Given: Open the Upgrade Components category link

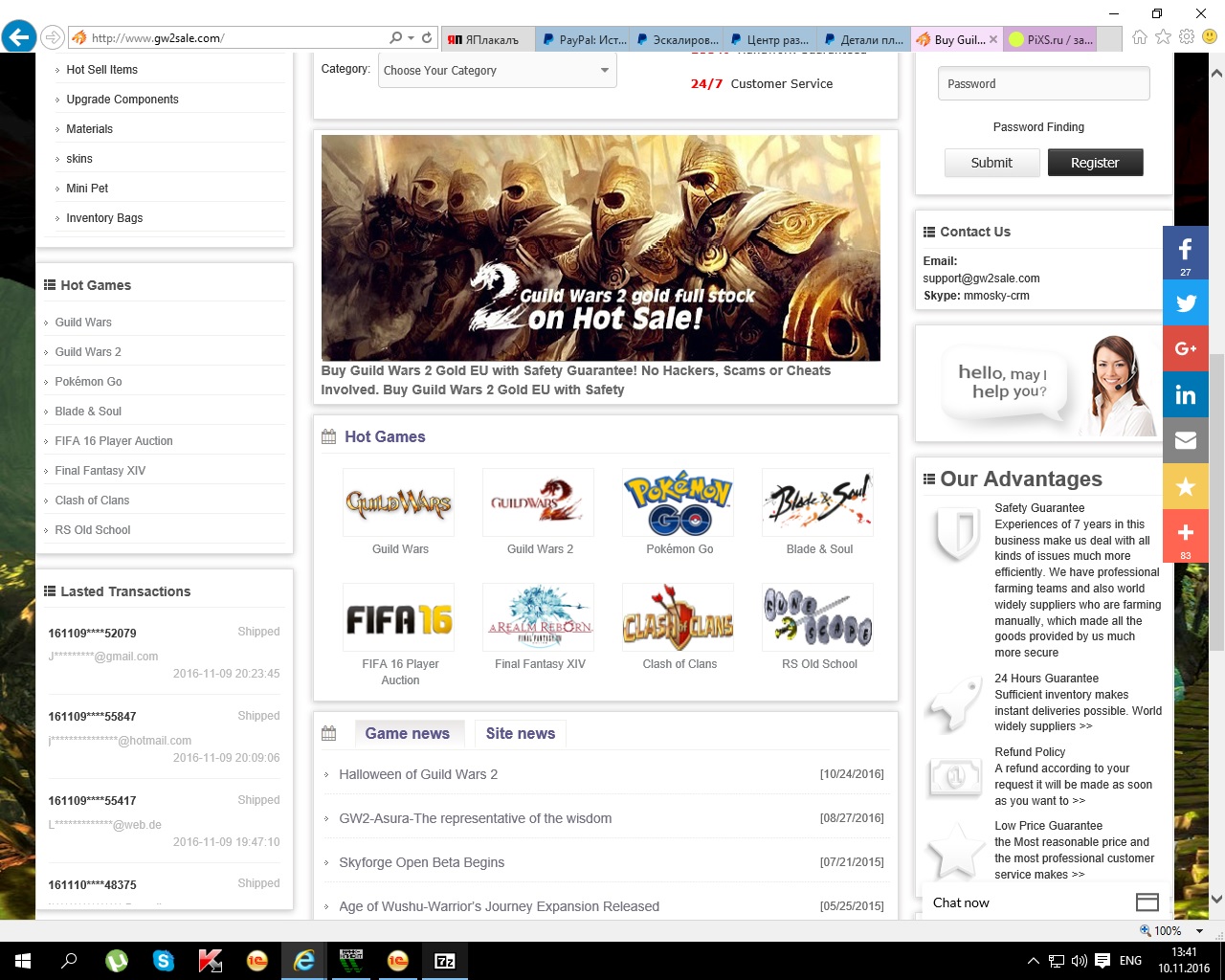Looking at the screenshot, I should click(122, 100).
